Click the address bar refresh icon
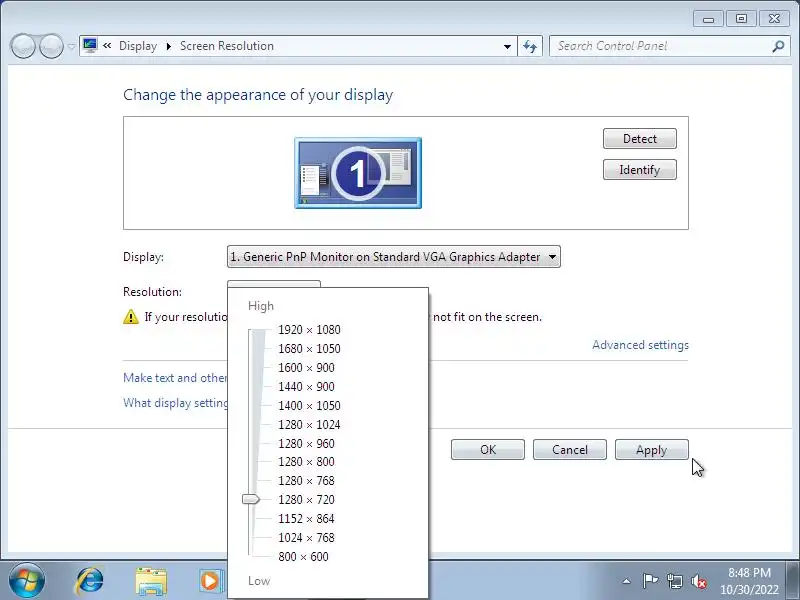Screen dimensions: 800x600 pyautogui.click(x=530, y=46)
